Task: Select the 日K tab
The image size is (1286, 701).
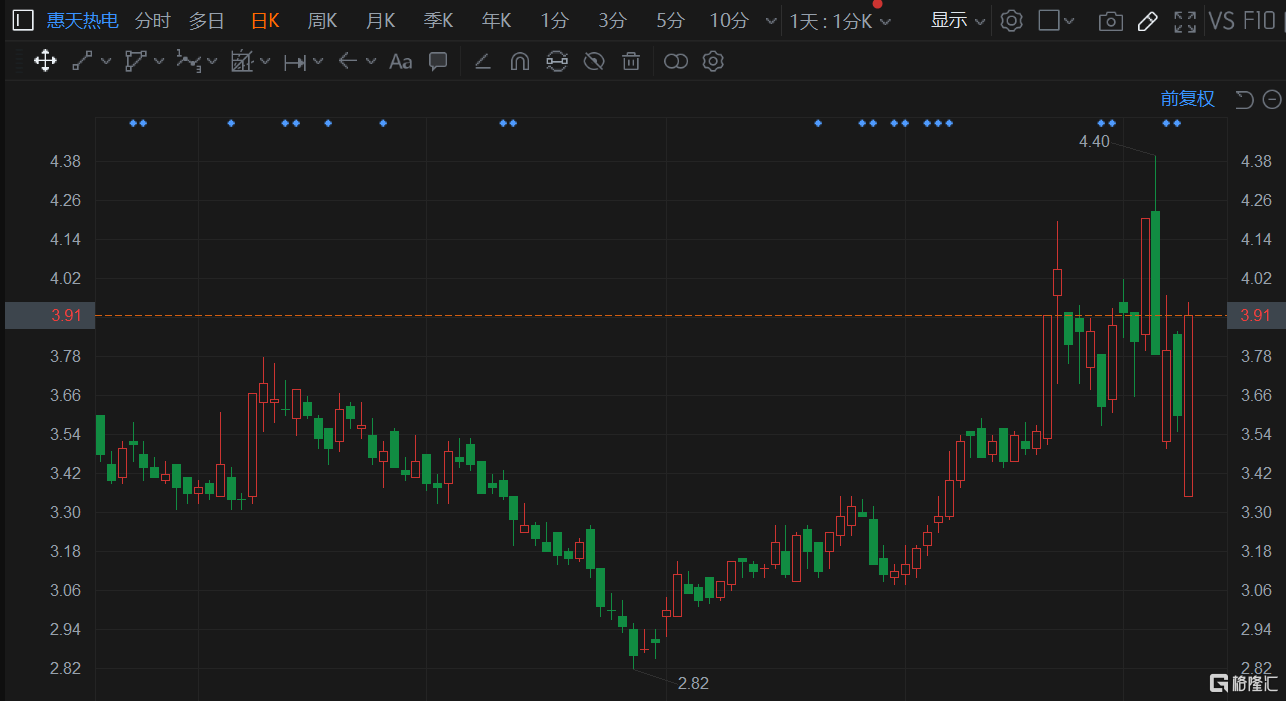Action: pos(265,20)
